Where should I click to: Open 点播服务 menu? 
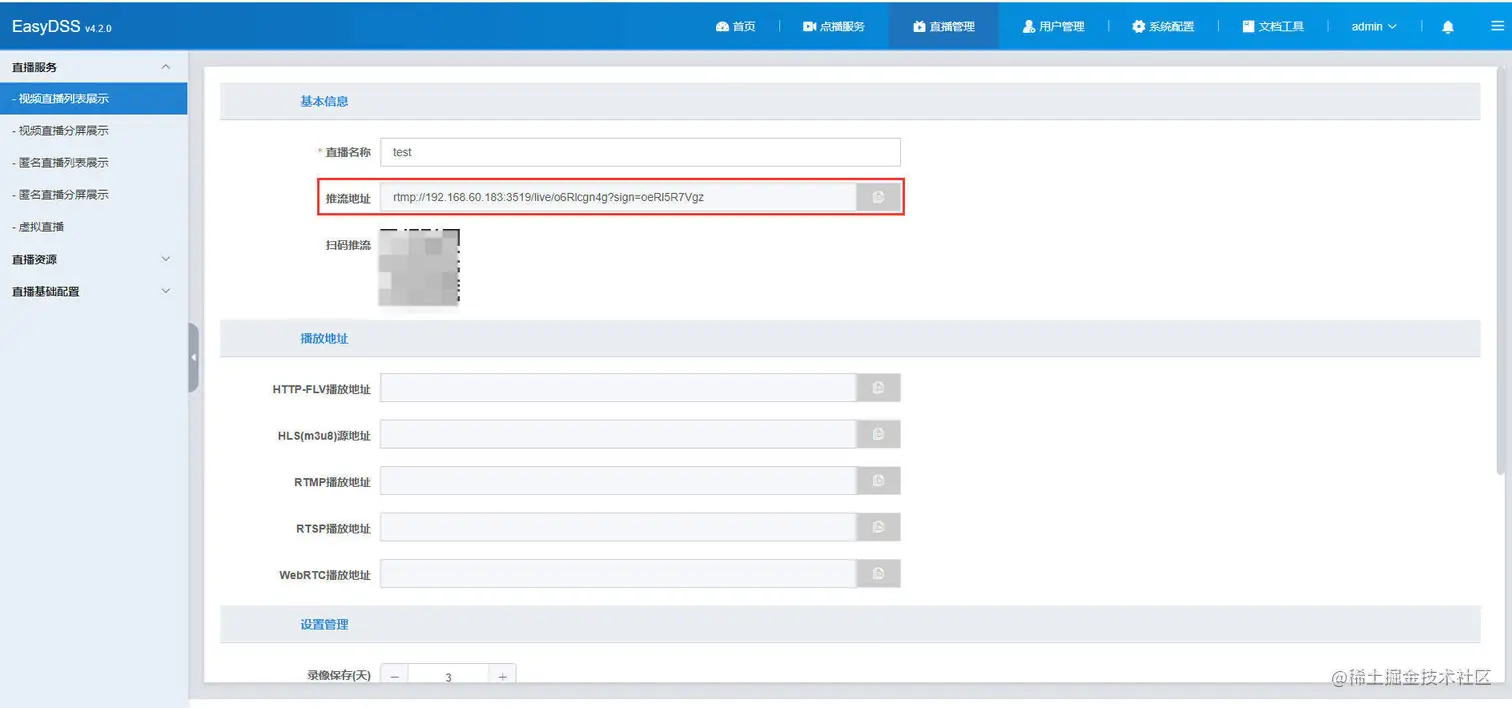tap(834, 27)
